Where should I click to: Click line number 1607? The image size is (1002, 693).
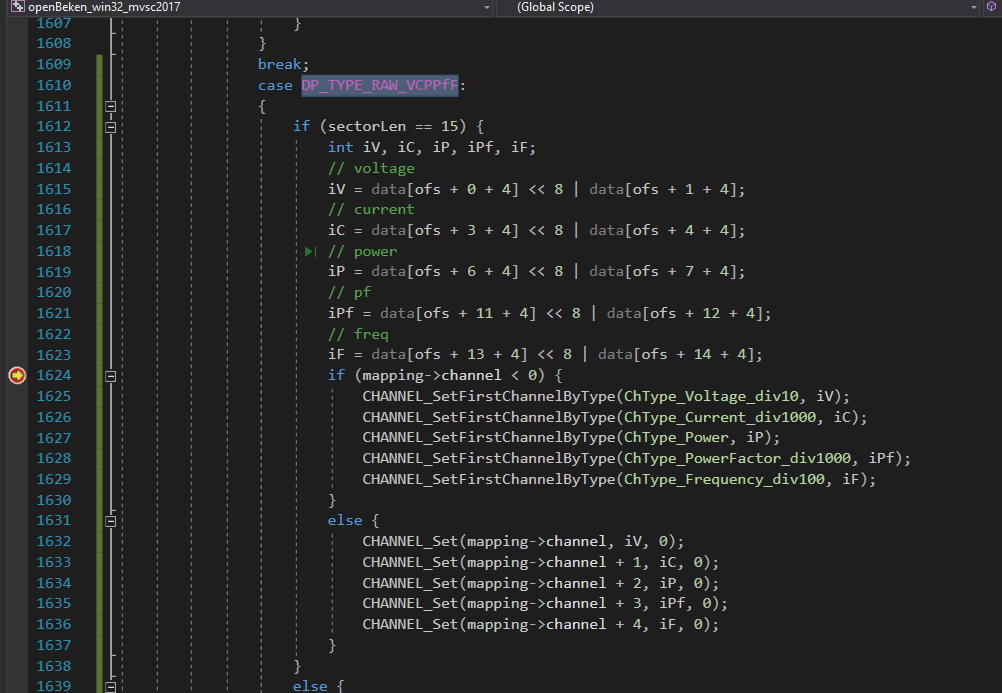(x=54, y=23)
